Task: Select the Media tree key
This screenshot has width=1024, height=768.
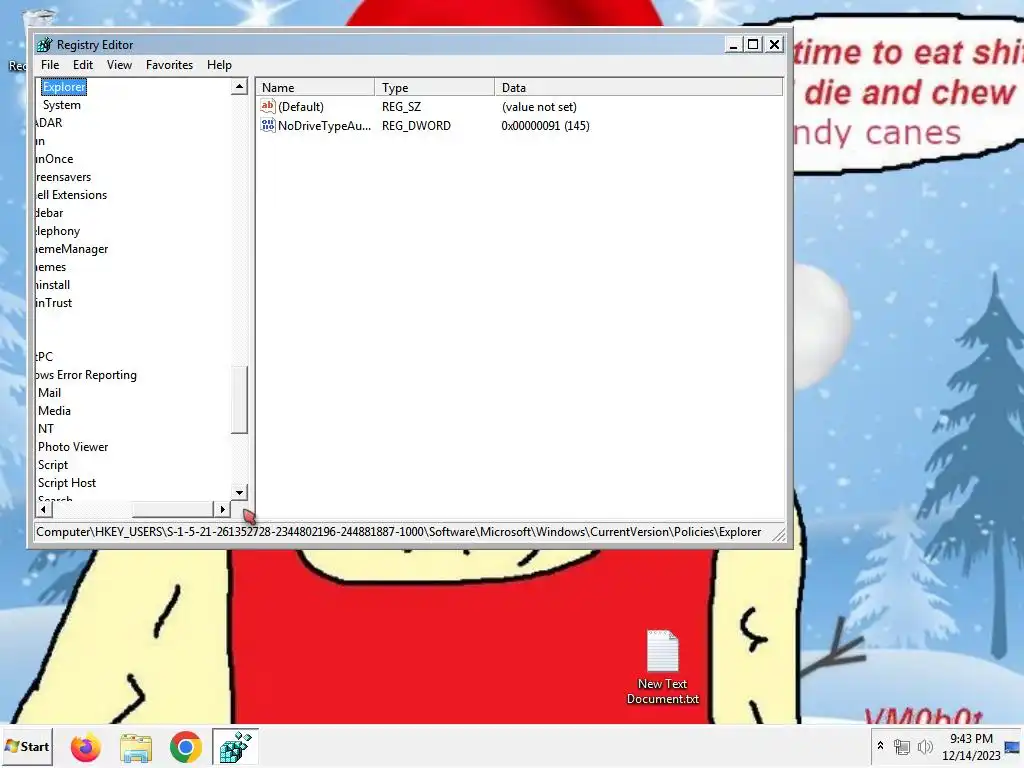Action: [54, 411]
